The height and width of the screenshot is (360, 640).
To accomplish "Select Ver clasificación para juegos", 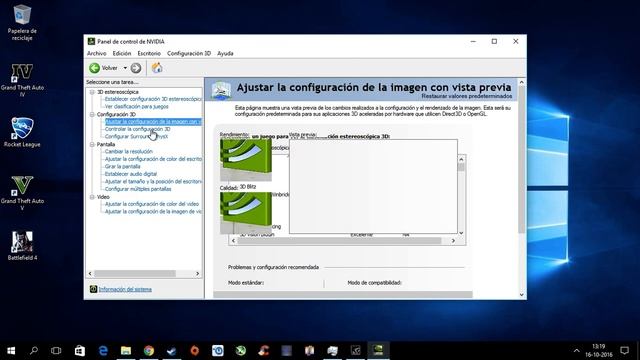I will click(x=137, y=107).
